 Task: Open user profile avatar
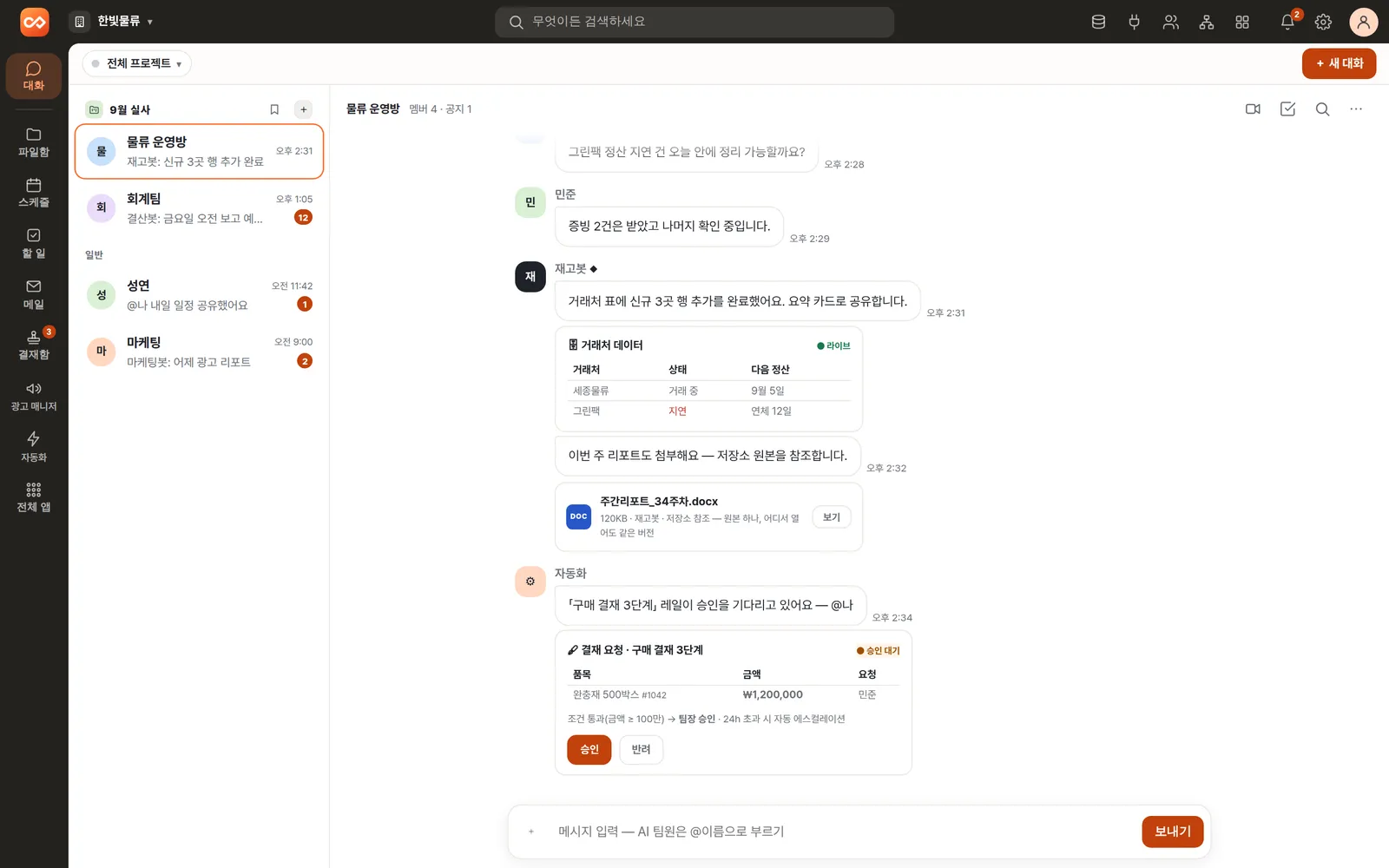pyautogui.click(x=1363, y=22)
